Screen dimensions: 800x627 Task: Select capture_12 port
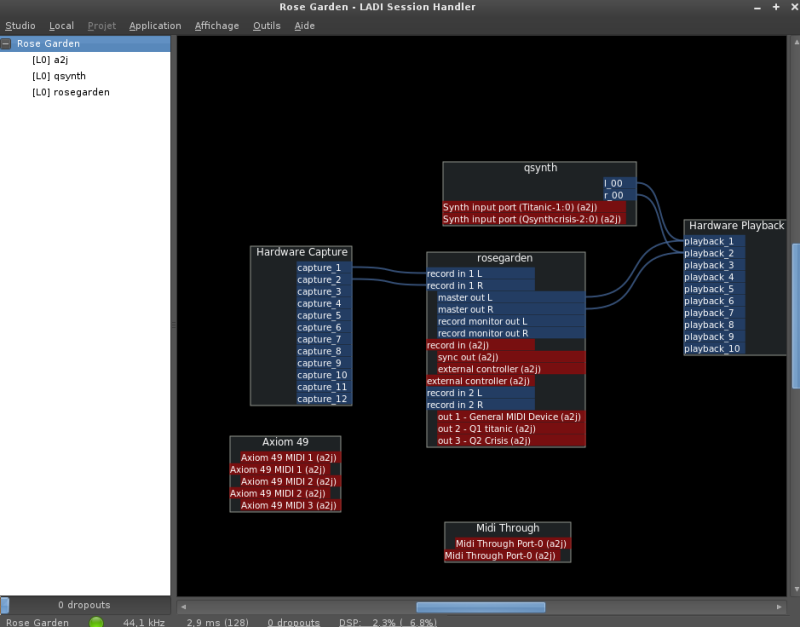tap(324, 399)
